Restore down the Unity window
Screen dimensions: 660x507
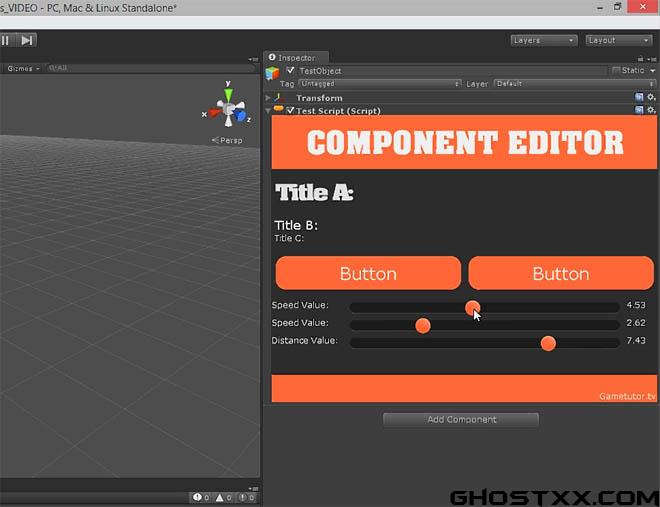[617, 7]
